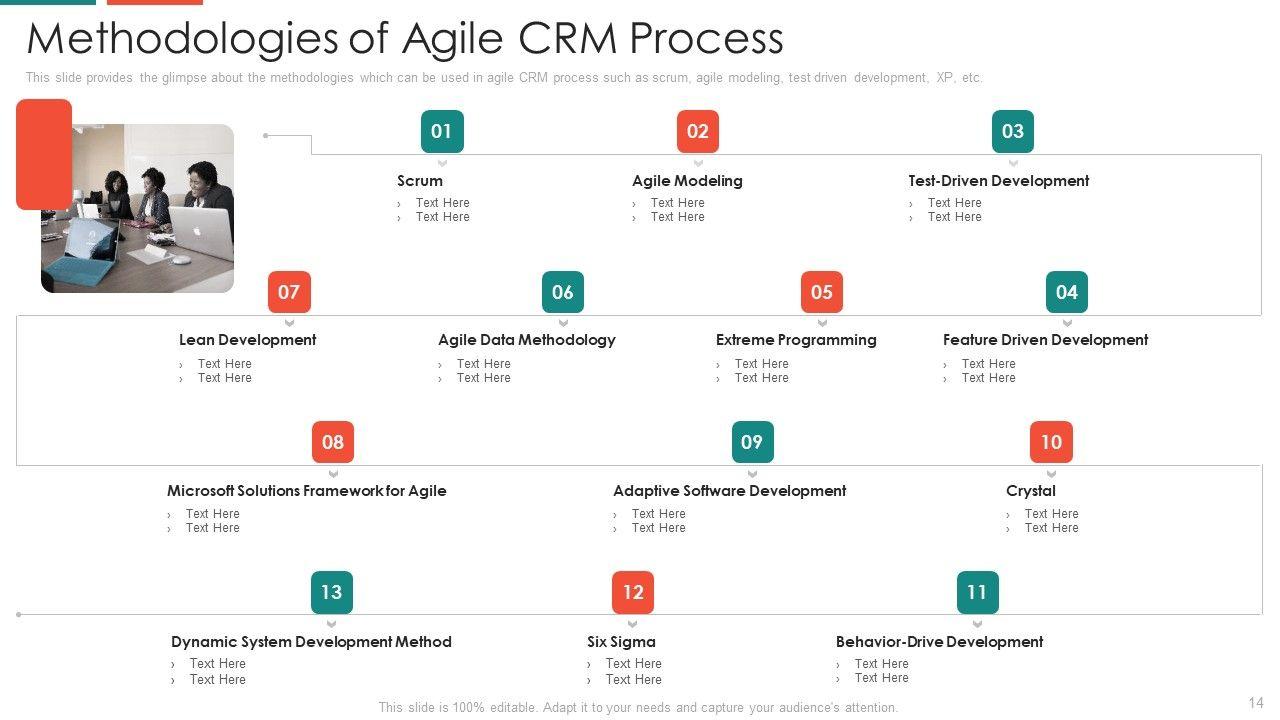Click the chevron below the 05 badge
Screen dimensions: 1280x720
pos(822,323)
